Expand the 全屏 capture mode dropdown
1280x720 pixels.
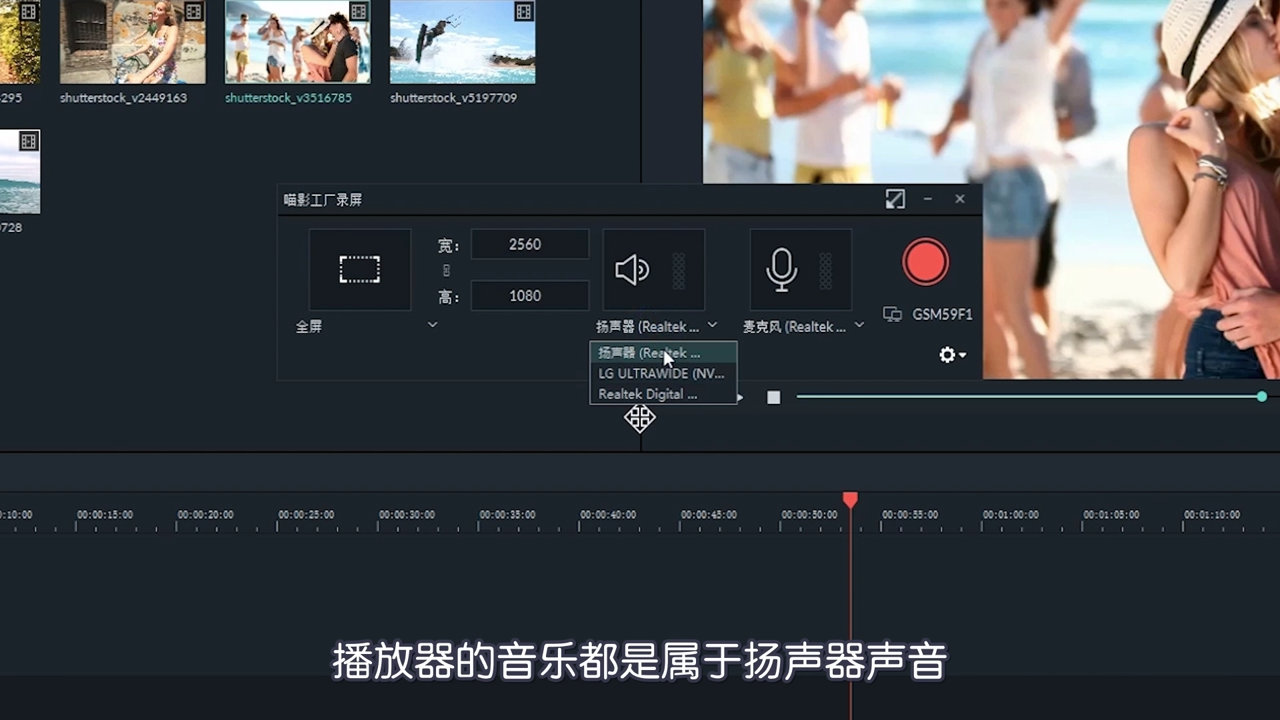(x=432, y=325)
